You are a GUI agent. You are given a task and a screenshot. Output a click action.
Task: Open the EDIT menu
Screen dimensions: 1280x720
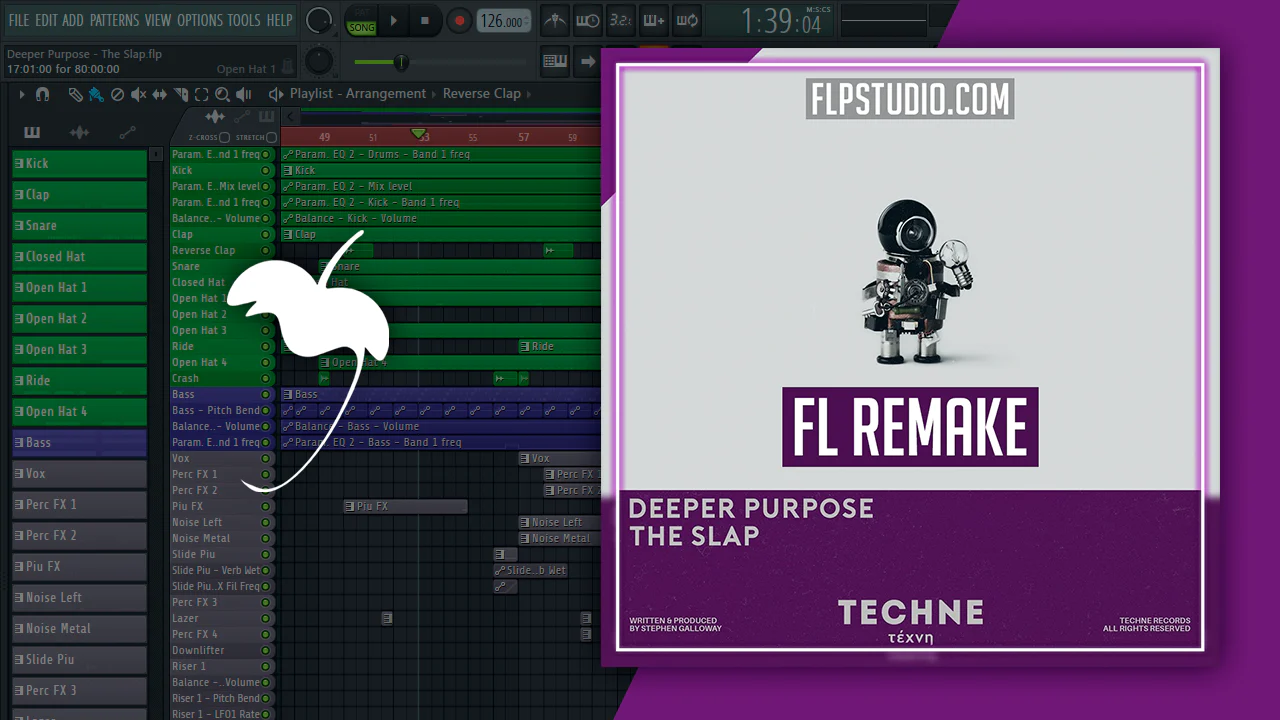coord(46,20)
